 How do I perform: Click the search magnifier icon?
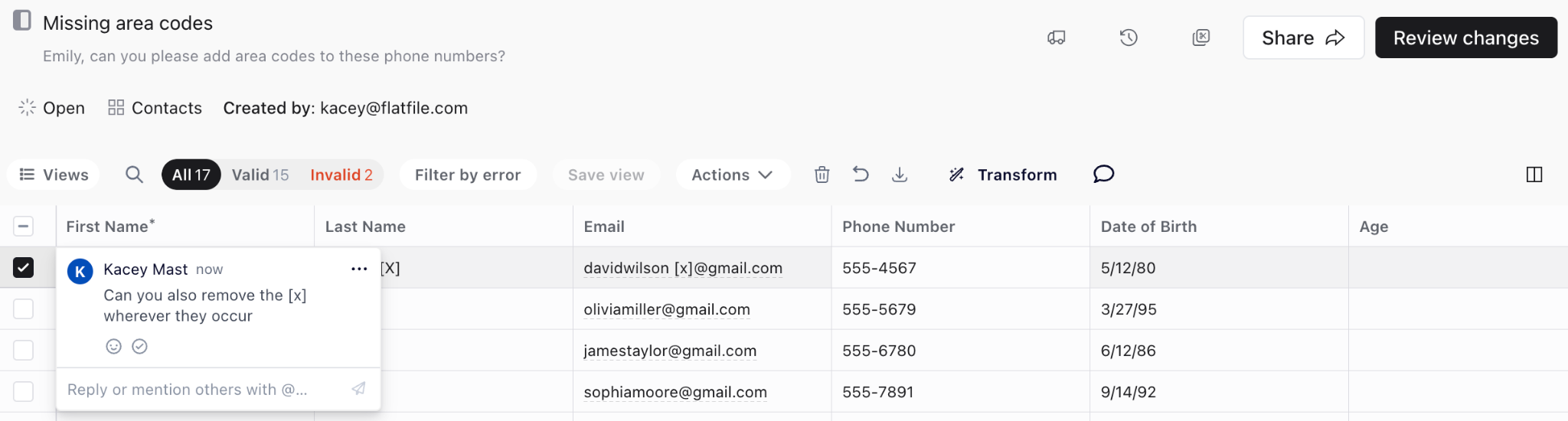134,175
